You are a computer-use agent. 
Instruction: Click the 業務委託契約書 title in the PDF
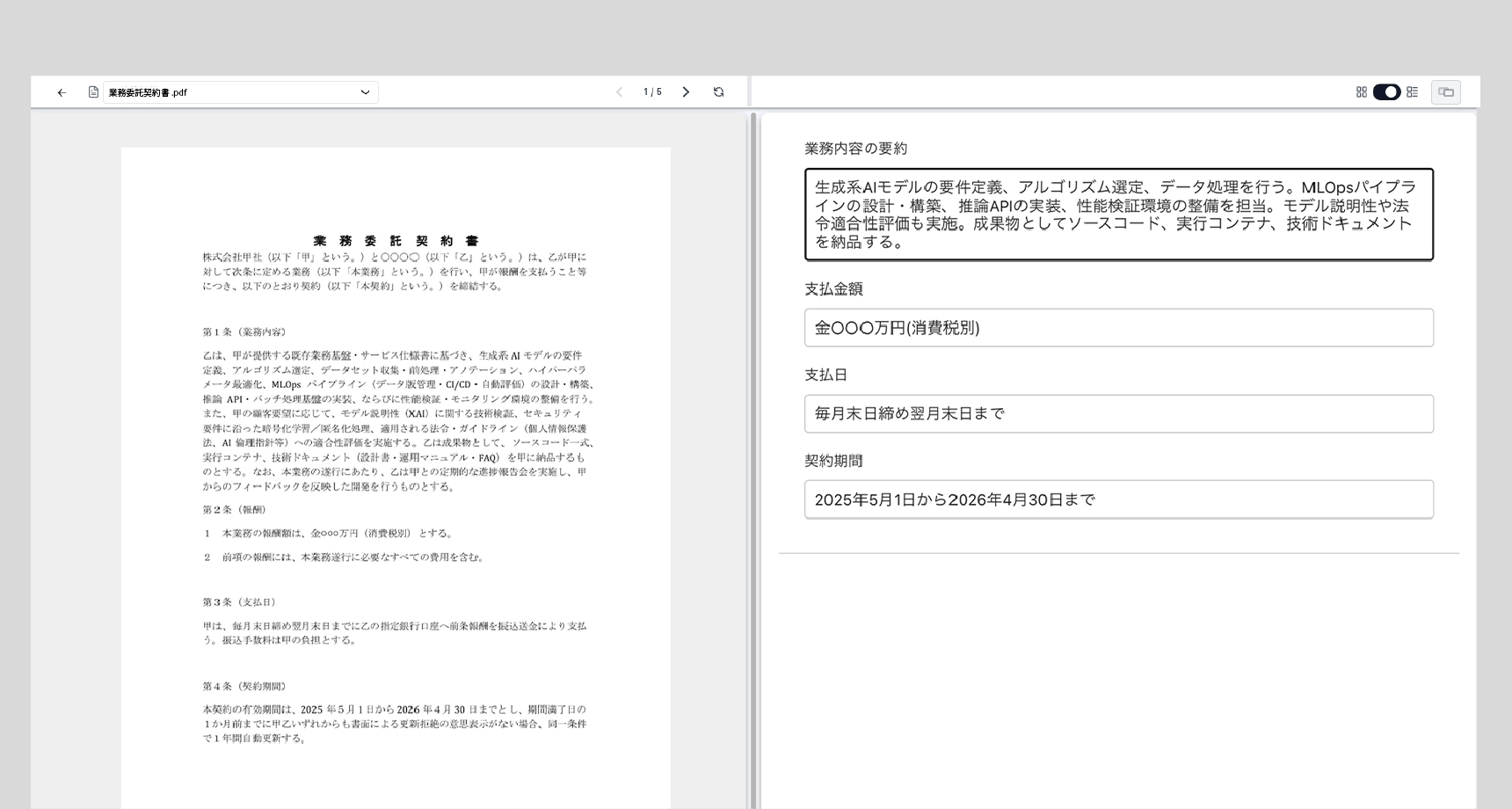pyautogui.click(x=396, y=241)
